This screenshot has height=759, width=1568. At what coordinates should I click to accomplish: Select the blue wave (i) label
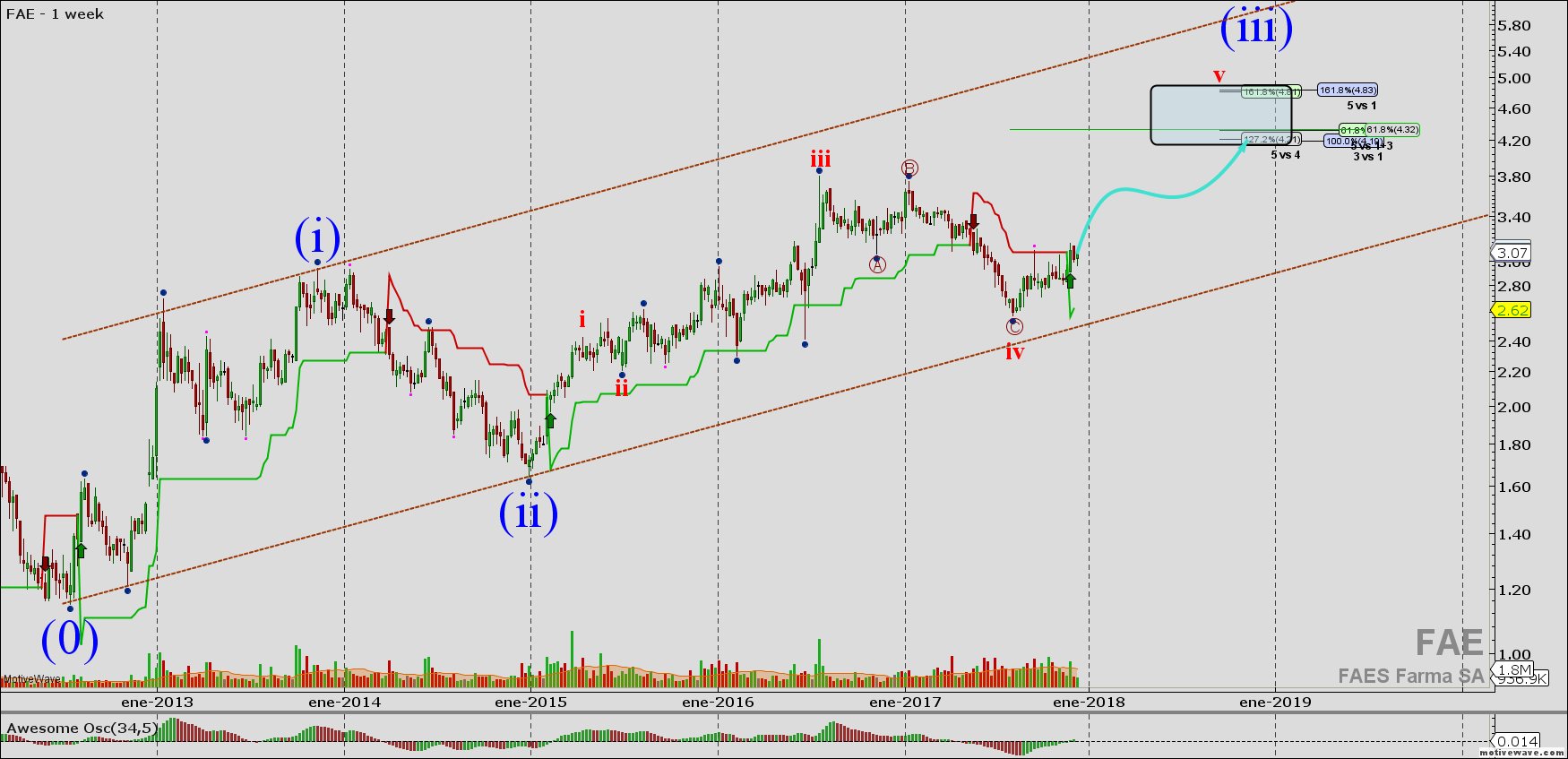[317, 239]
